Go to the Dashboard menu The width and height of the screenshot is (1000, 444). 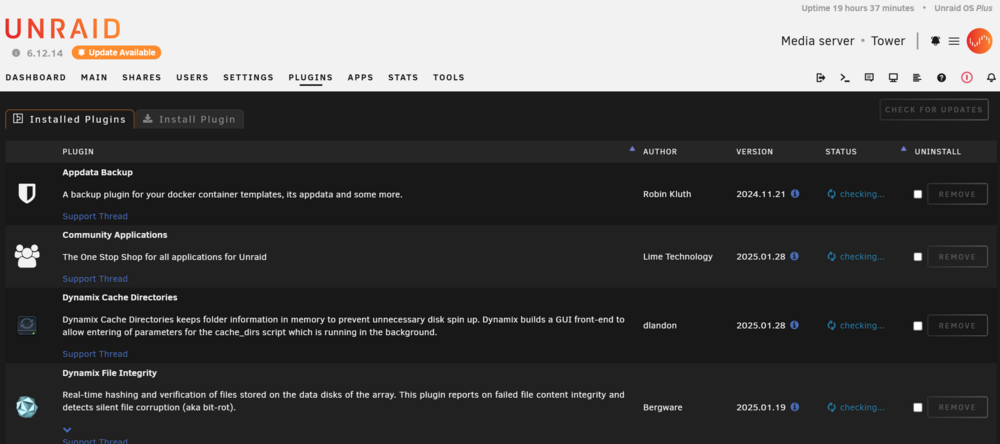coord(36,78)
